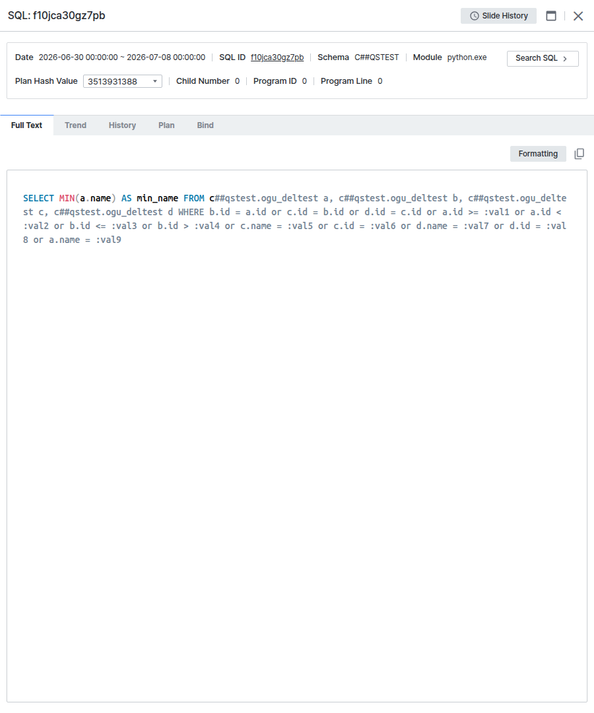Open the Slide History button
This screenshot has width=594, height=713.
(x=498, y=16)
